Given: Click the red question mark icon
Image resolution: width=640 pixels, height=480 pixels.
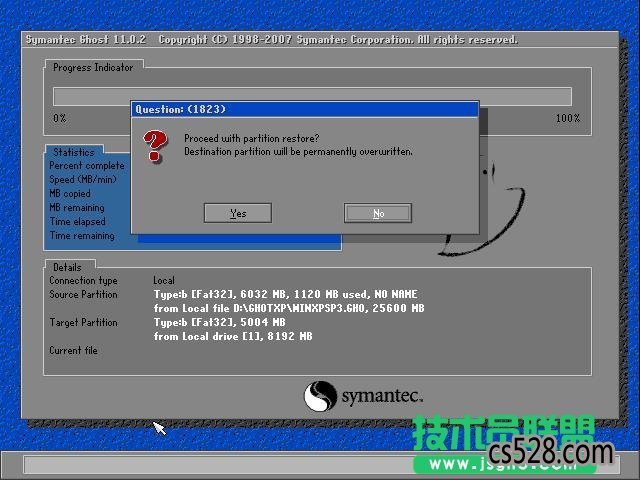Looking at the screenshot, I should point(155,146).
